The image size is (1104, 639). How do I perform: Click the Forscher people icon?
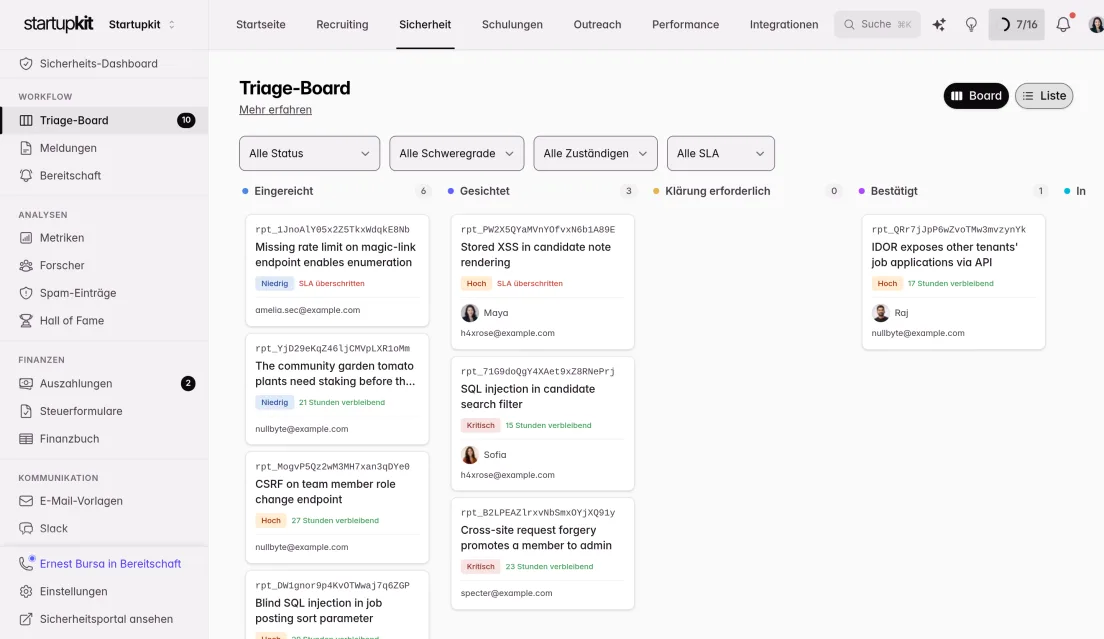(x=26, y=265)
